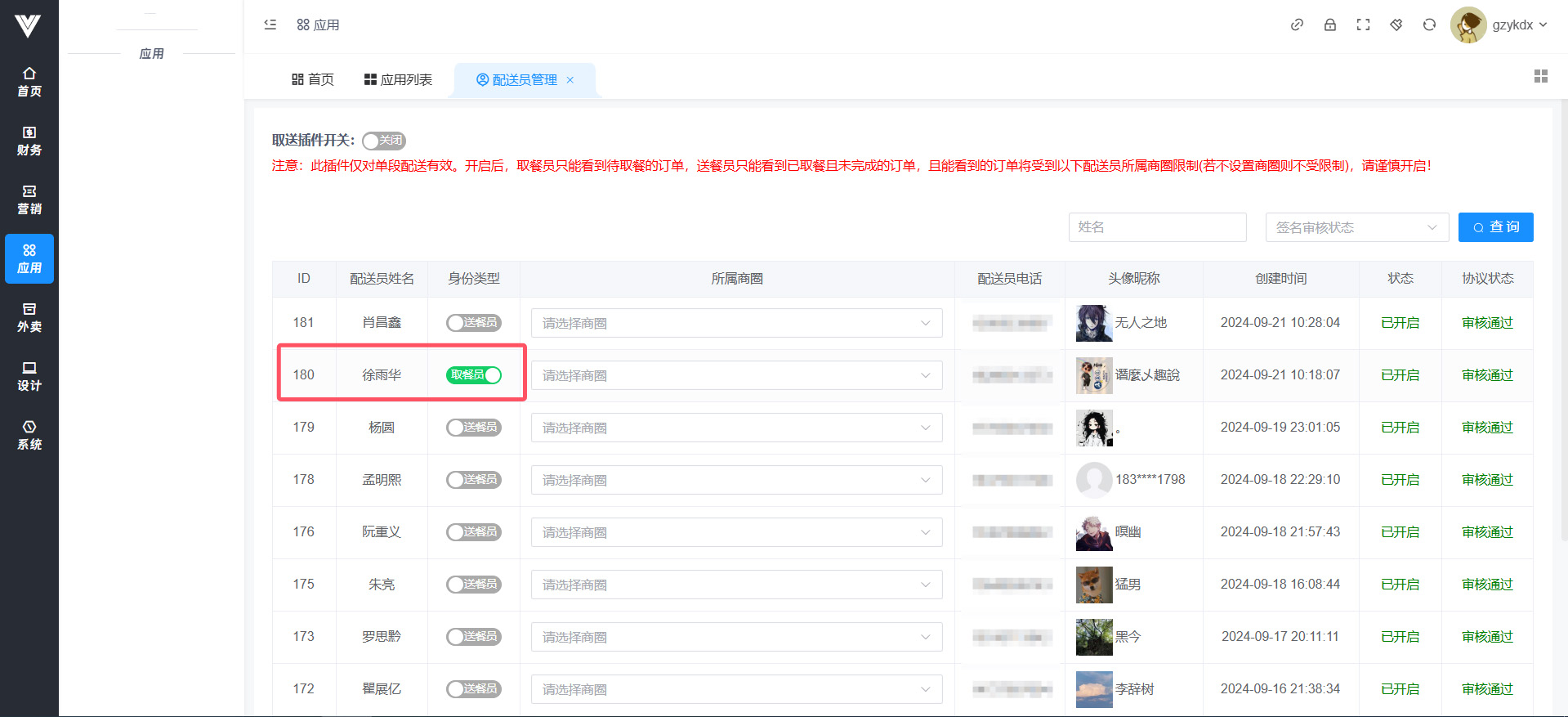
Task: Open the 签名审核状态 dropdown
Action: point(1356,227)
